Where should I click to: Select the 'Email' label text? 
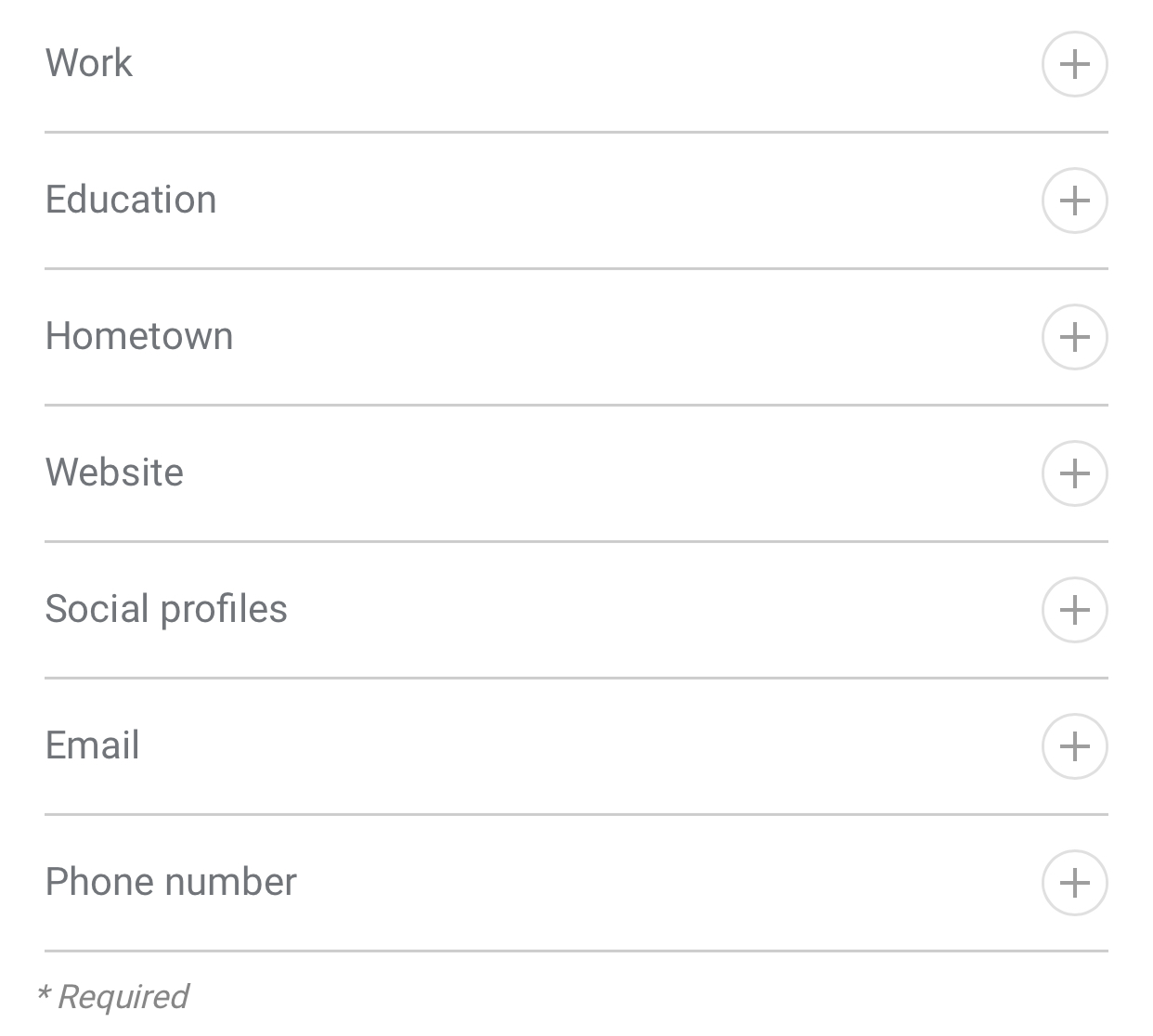(x=92, y=745)
